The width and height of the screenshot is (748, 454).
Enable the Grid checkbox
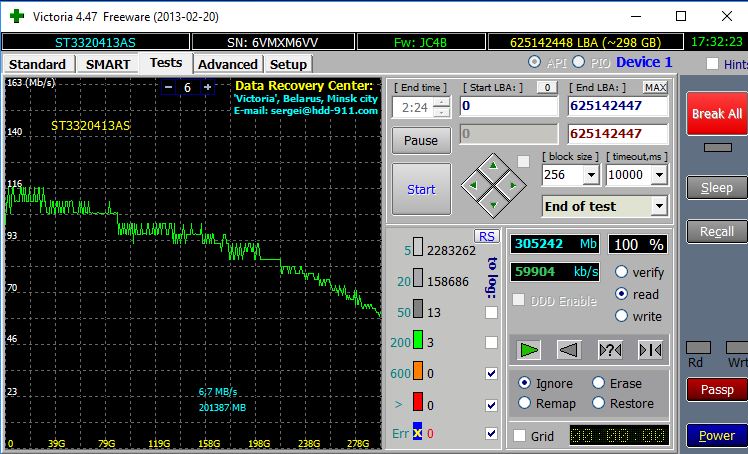tap(520, 436)
